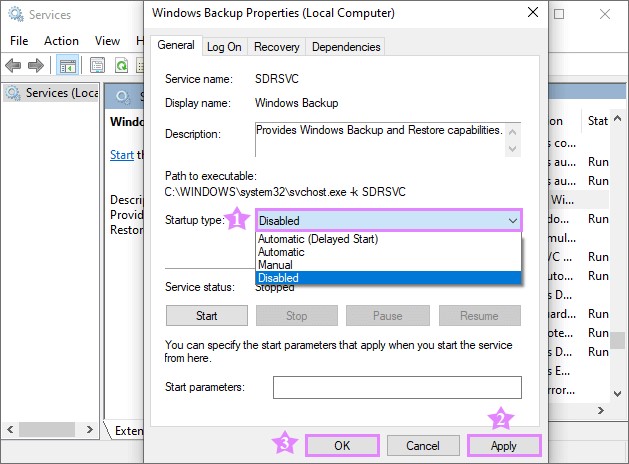629x464 pixels.
Task: Click the Refresh toolbar icon
Action: (x=120, y=66)
